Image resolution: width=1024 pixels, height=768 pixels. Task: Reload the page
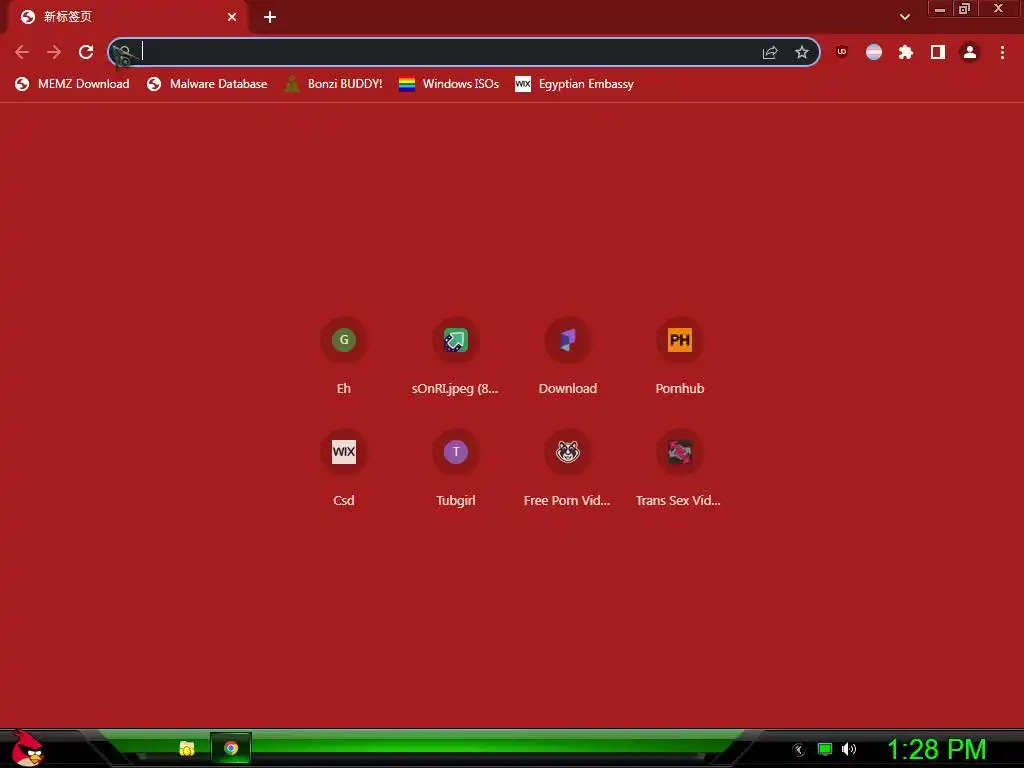[x=86, y=52]
